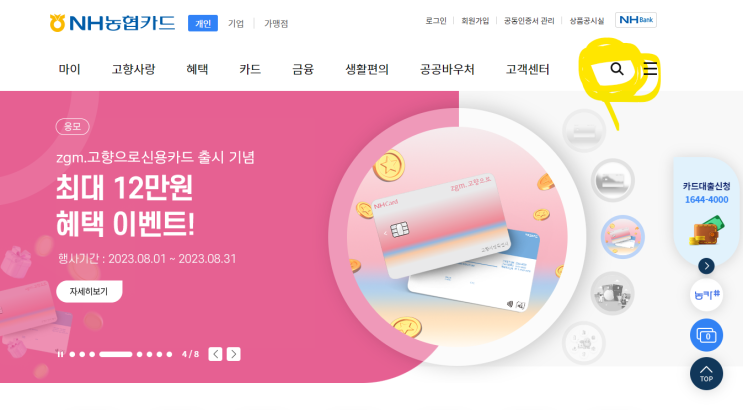Open the hamburger full menu
The height and width of the screenshot is (410, 743).
(x=650, y=69)
